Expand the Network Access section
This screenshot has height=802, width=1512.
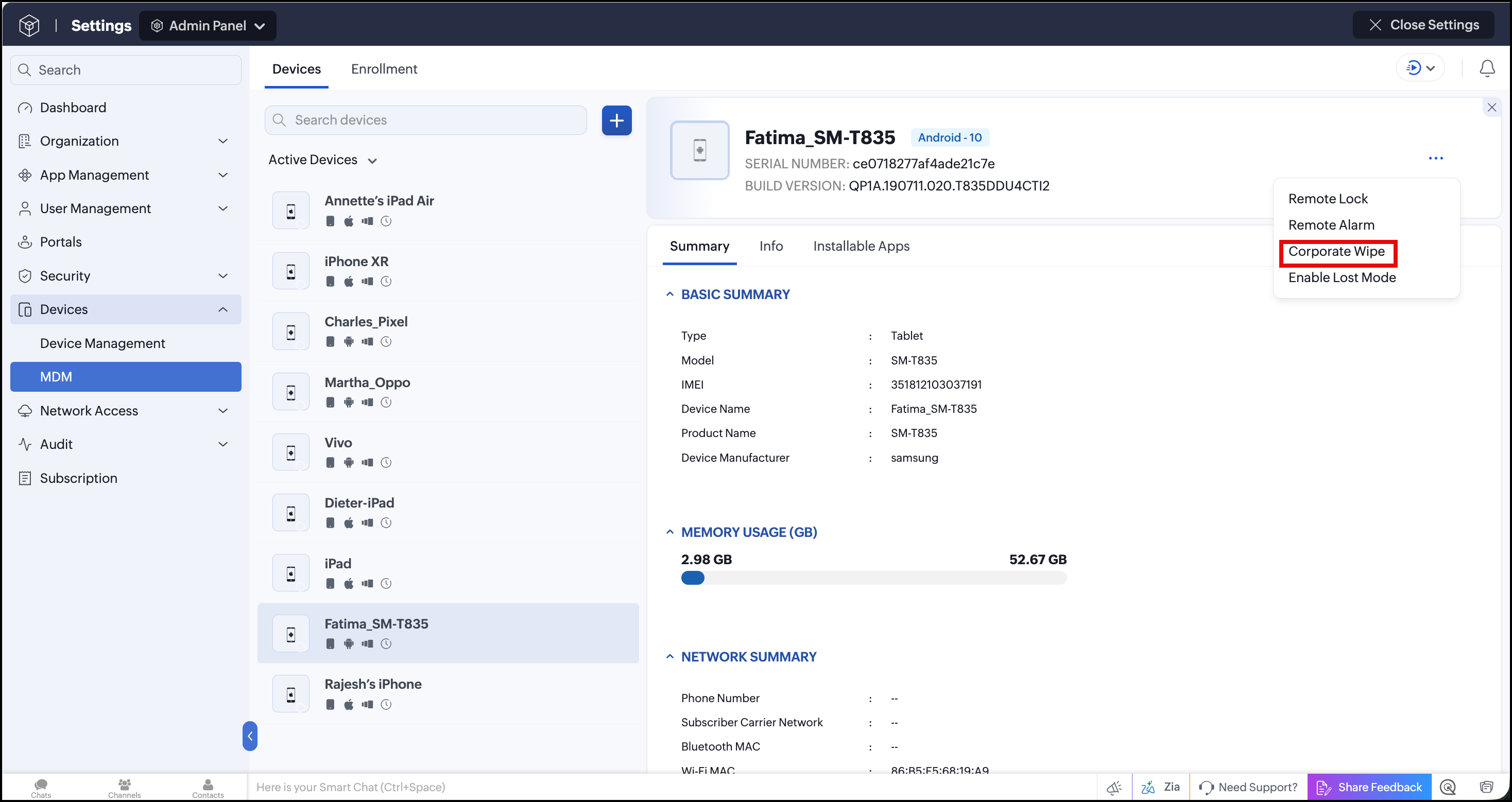pyautogui.click(x=223, y=411)
